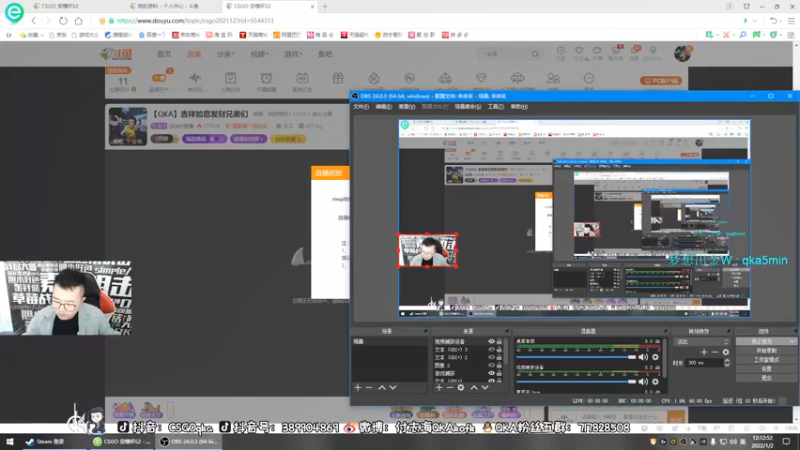The height and width of the screenshot is (450, 800).
Task: Open 工具 menu in OBS
Action: click(495, 107)
